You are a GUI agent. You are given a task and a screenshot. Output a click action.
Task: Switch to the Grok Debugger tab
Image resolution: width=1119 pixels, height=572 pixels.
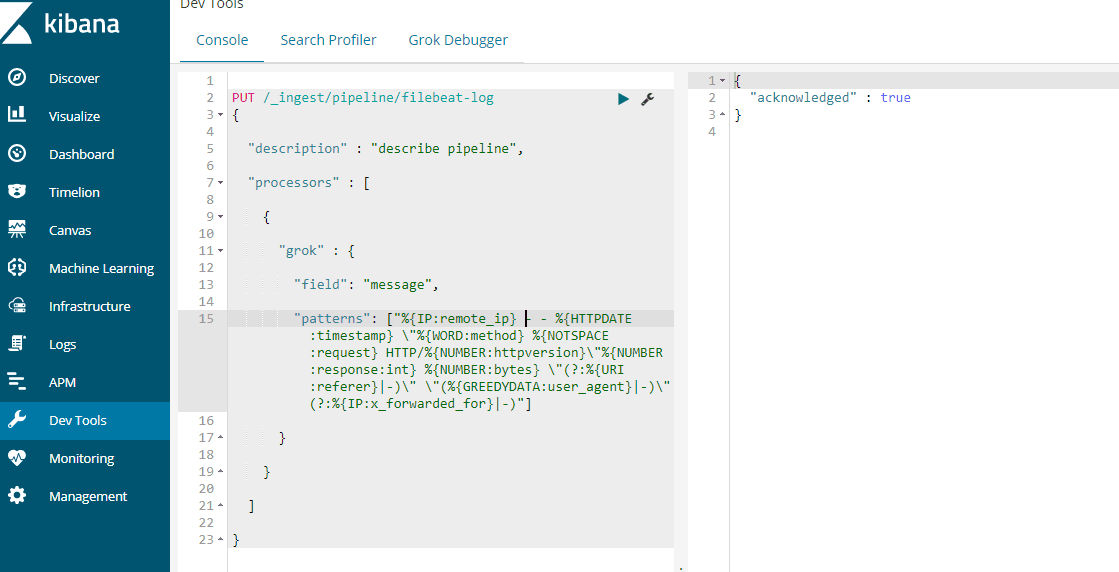pos(458,40)
